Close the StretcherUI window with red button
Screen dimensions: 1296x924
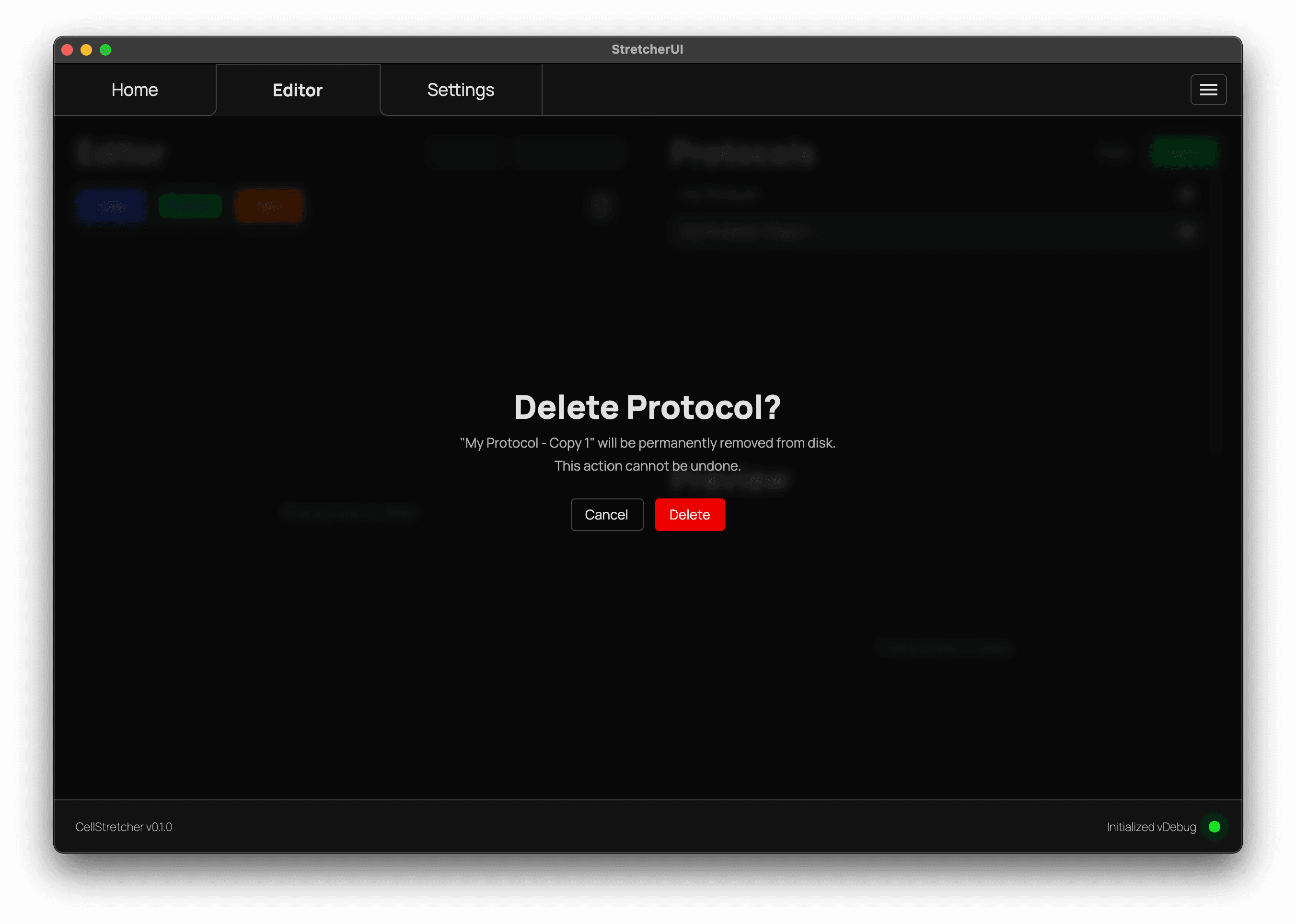[x=67, y=49]
